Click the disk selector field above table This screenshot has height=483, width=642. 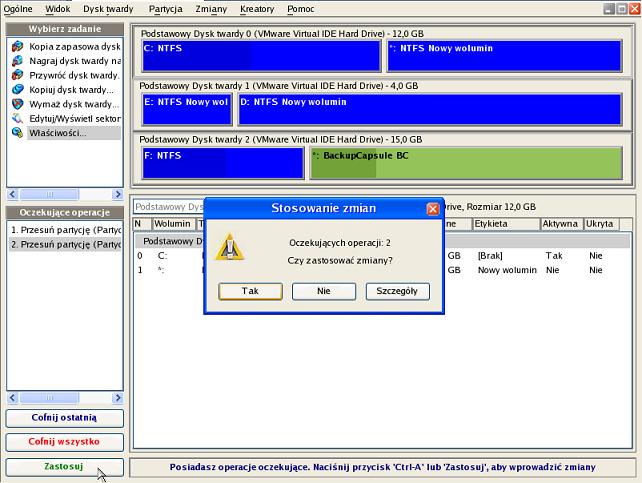pyautogui.click(x=169, y=207)
